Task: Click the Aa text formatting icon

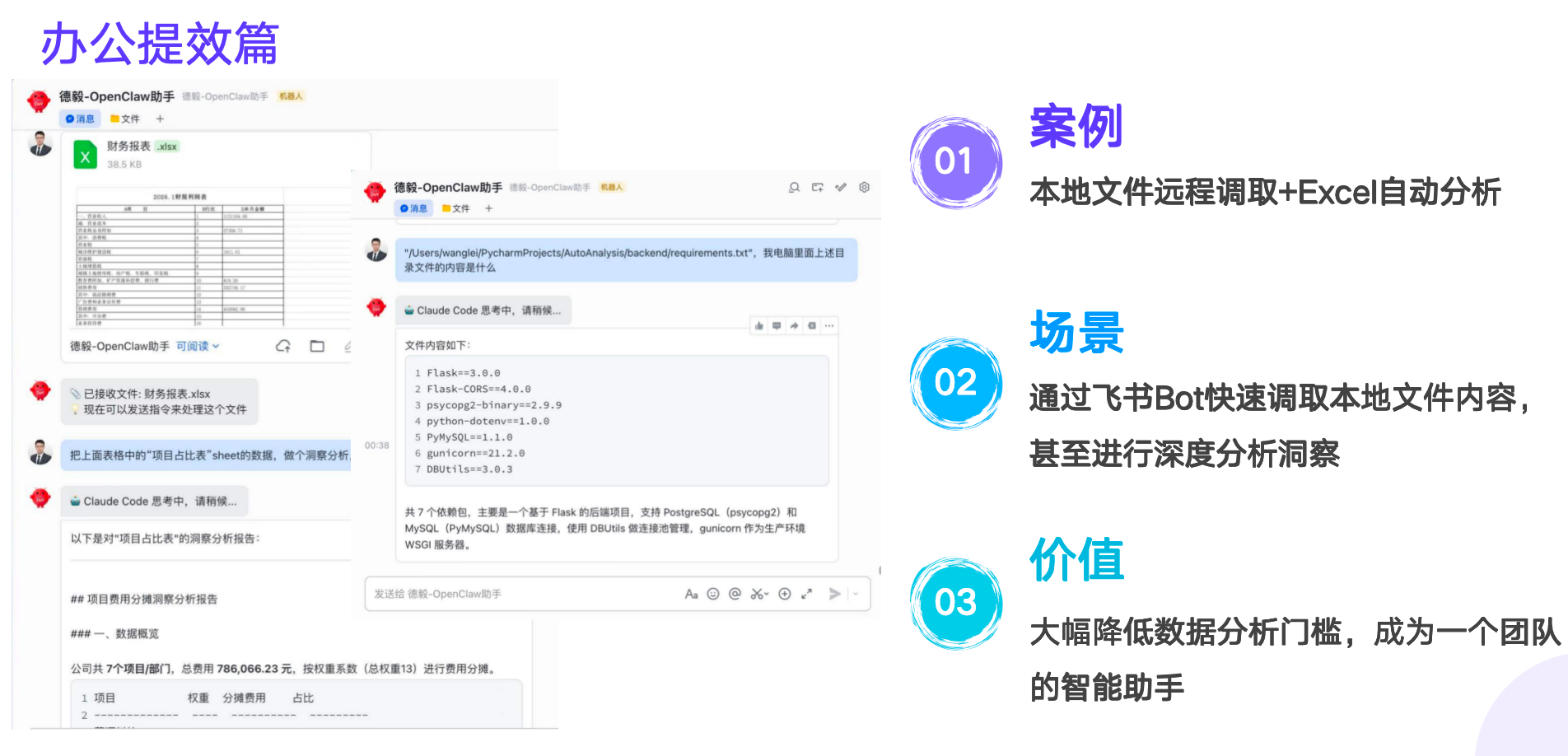Action: [x=691, y=594]
